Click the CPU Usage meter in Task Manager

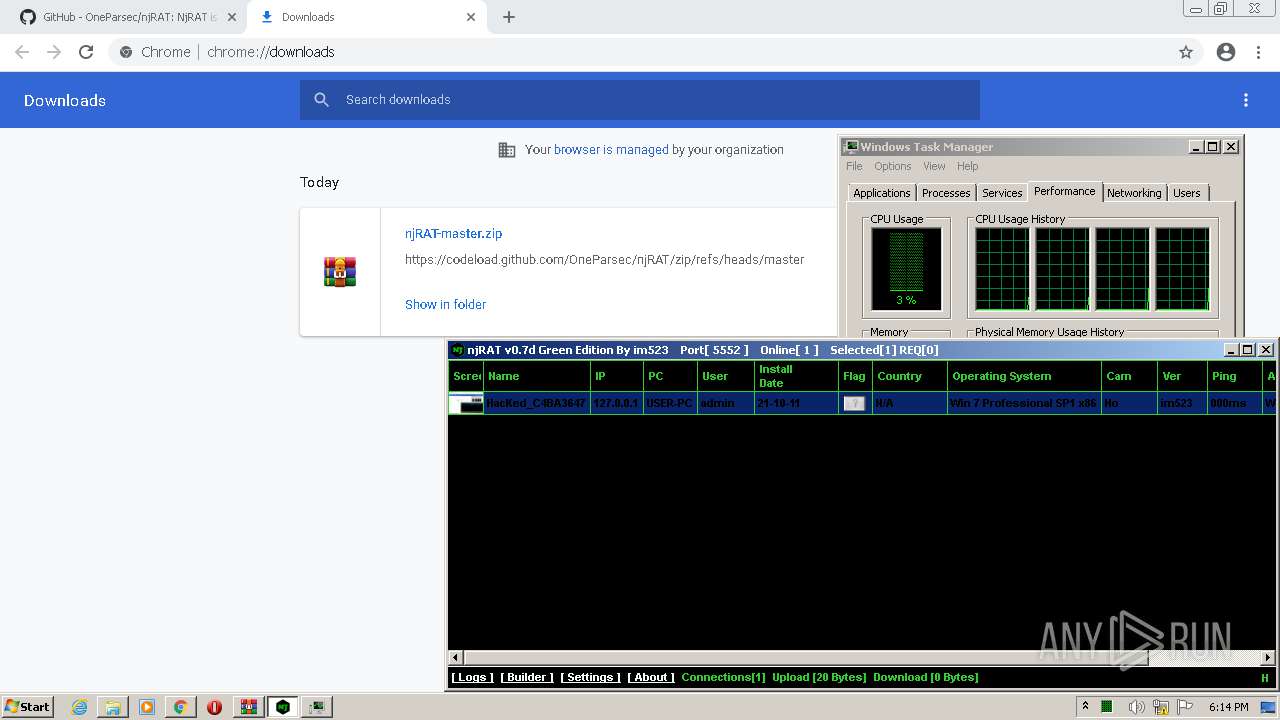(x=906, y=268)
